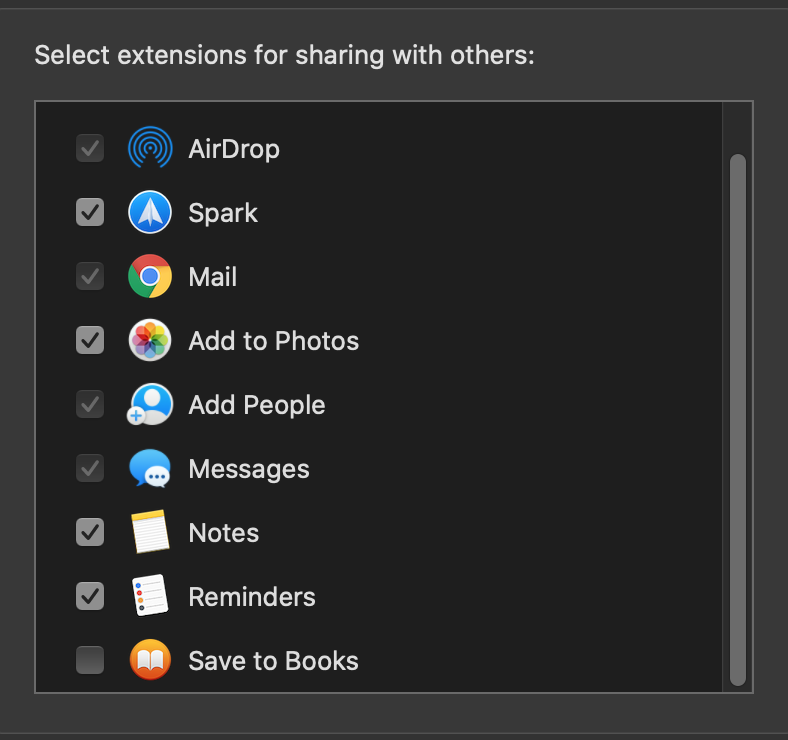
Task: Enable the Save to Books checkbox
Action: pos(90,660)
